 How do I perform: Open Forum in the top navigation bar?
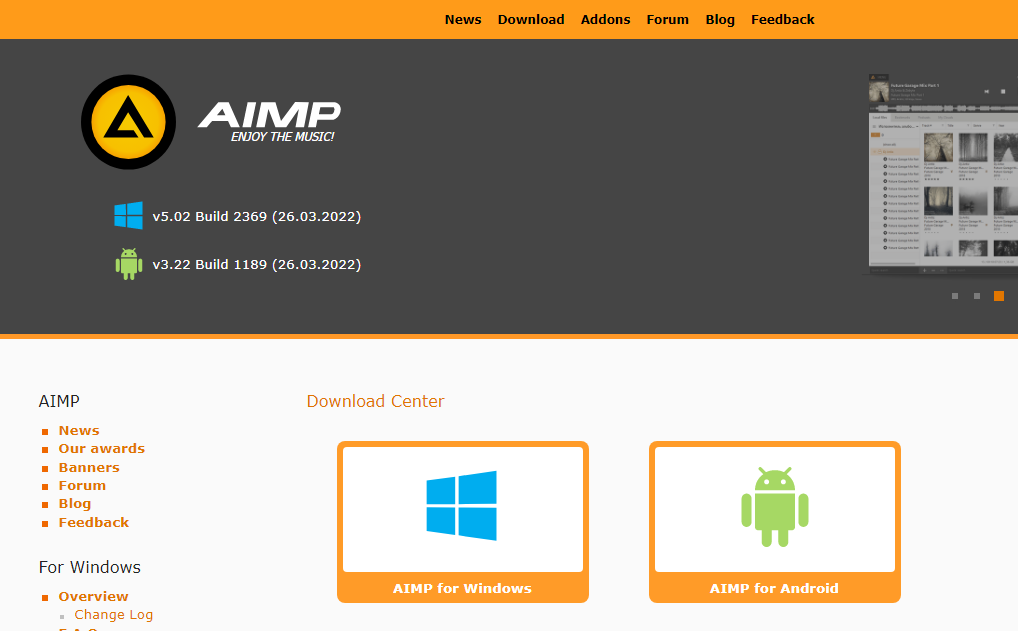point(667,19)
